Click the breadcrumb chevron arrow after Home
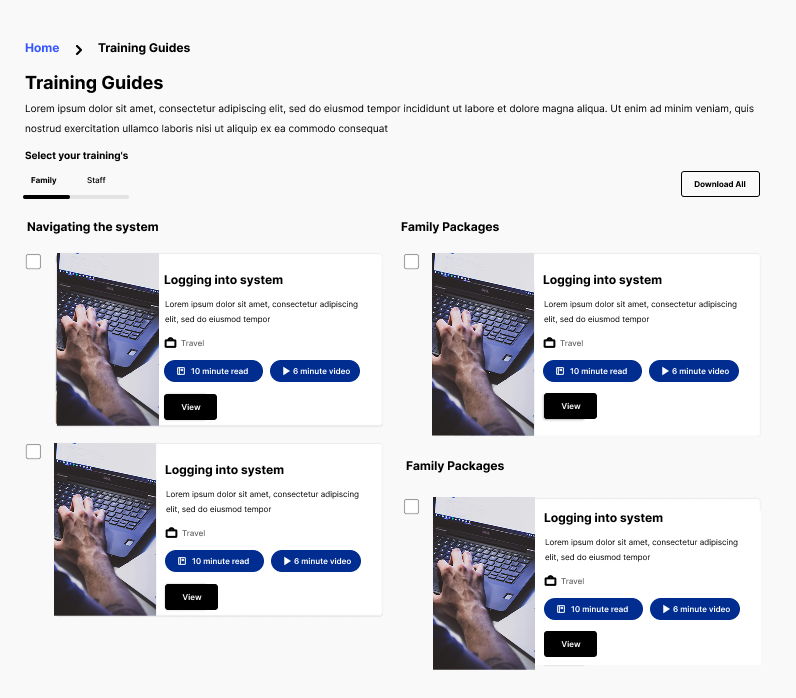The width and height of the screenshot is (796, 698). tap(79, 49)
